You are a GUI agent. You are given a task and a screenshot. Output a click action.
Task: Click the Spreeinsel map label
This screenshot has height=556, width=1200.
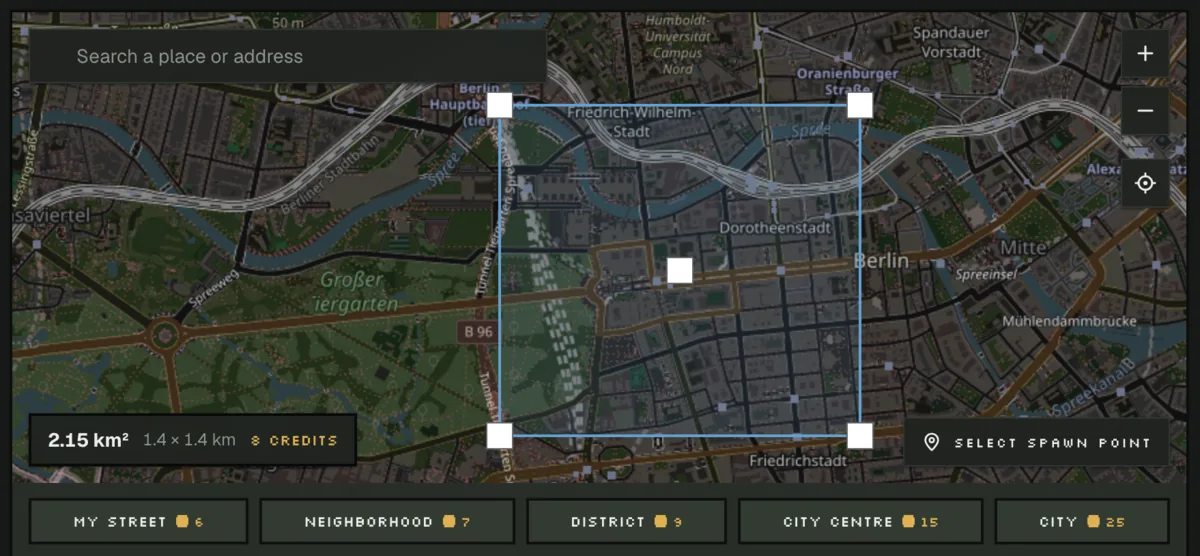coord(987,274)
